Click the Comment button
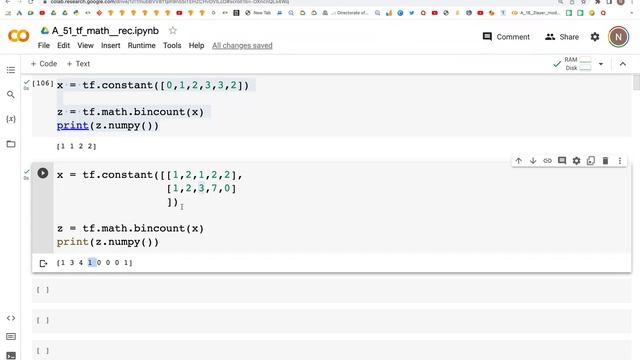Image resolution: width=640 pixels, height=360 pixels. [x=506, y=37]
